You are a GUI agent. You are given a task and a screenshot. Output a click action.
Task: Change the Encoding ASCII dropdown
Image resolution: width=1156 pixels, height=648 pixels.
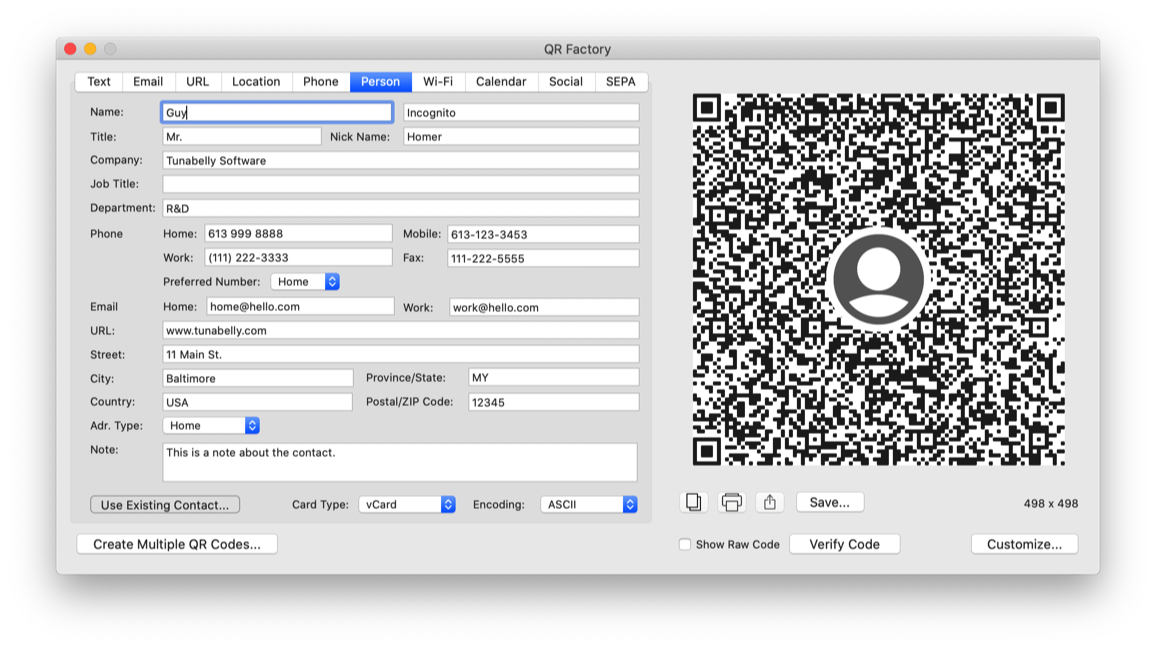[x=588, y=505]
